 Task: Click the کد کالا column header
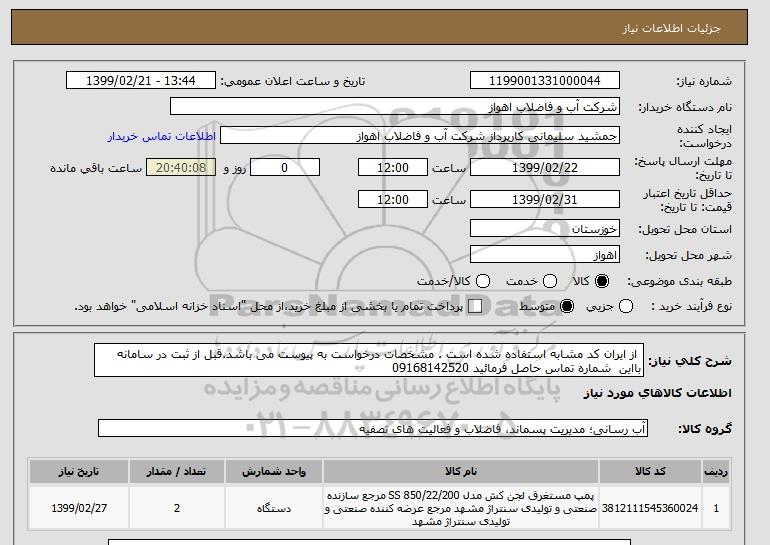[x=651, y=471]
